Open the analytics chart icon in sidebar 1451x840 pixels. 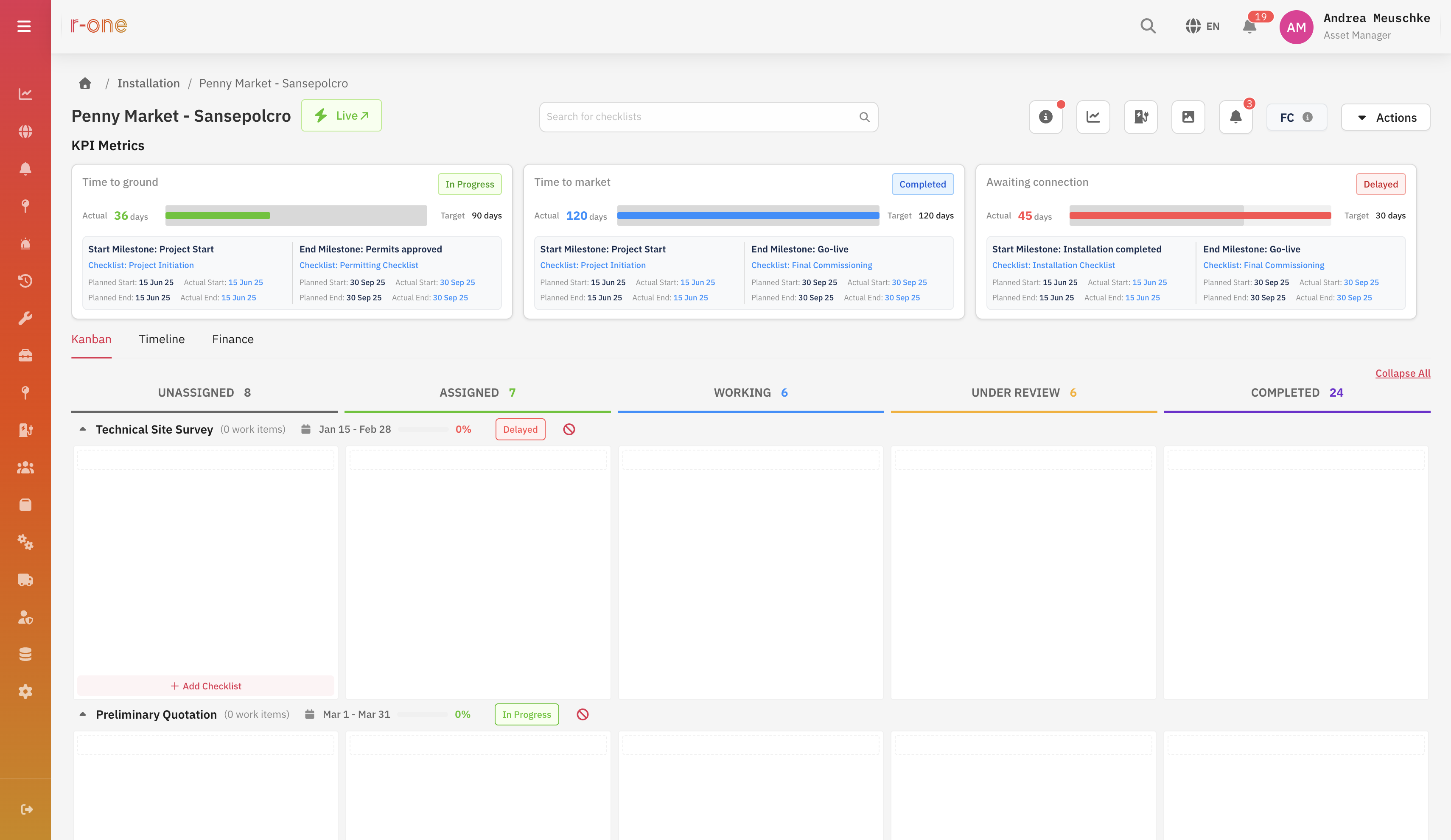coord(25,94)
